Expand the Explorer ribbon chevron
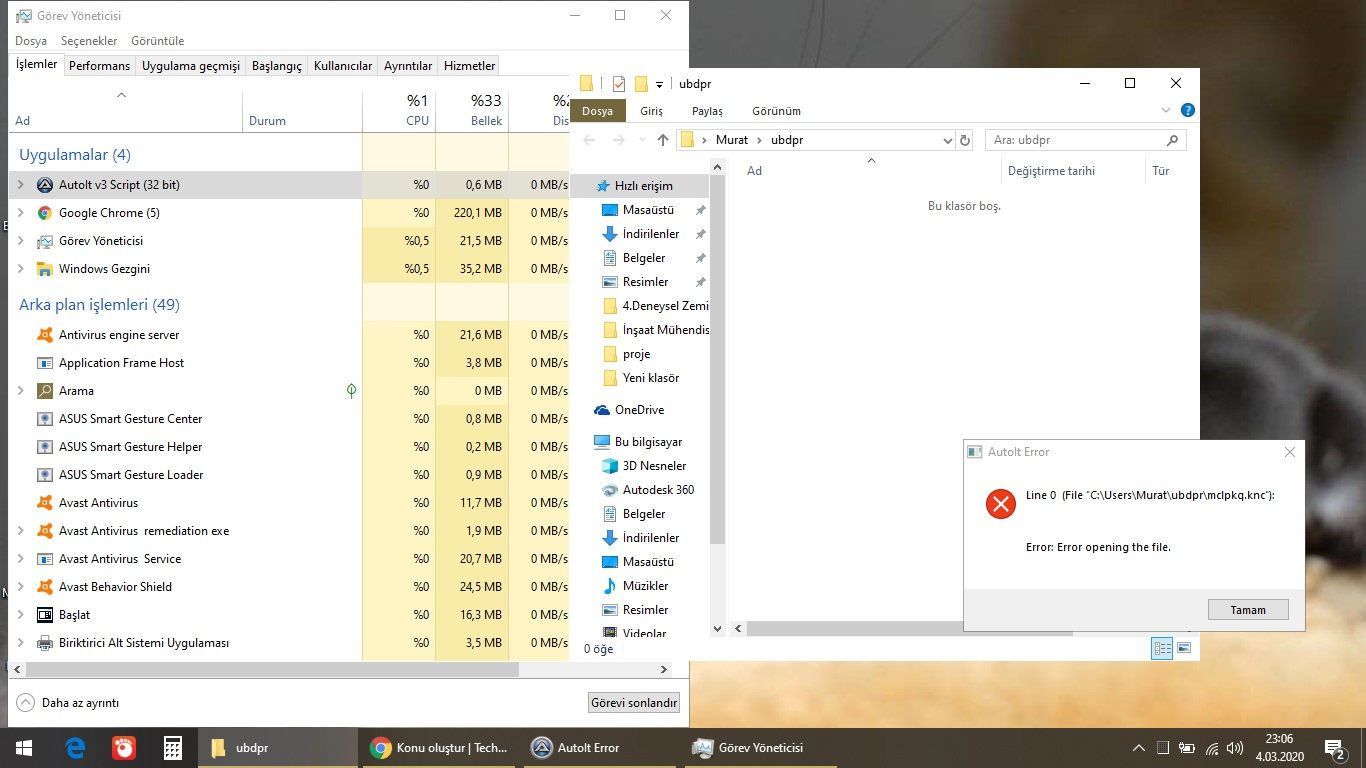Image resolution: width=1366 pixels, height=768 pixels. point(1166,110)
